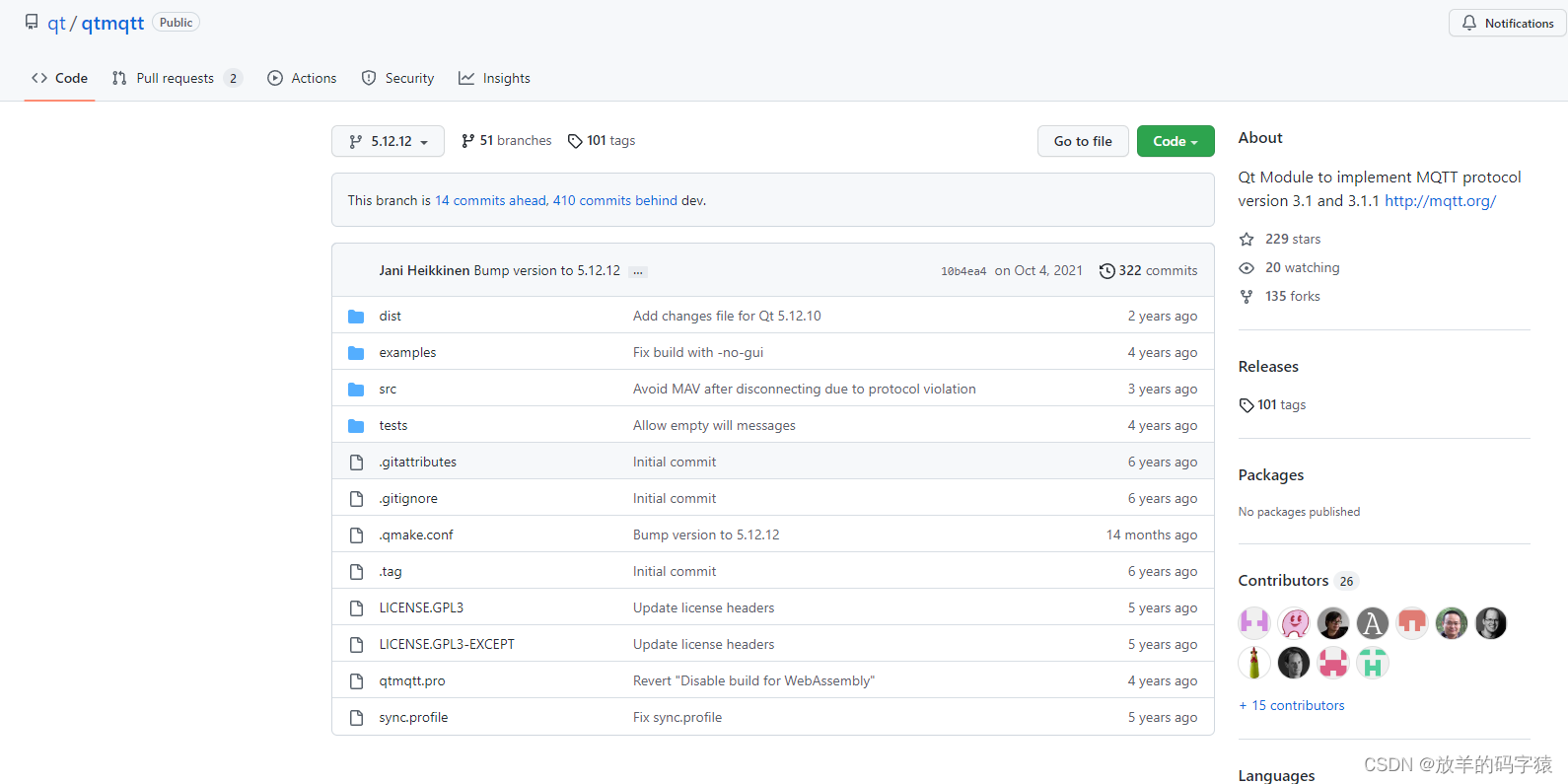Open the Insights tab
The image size is (1568, 784).
tap(494, 78)
